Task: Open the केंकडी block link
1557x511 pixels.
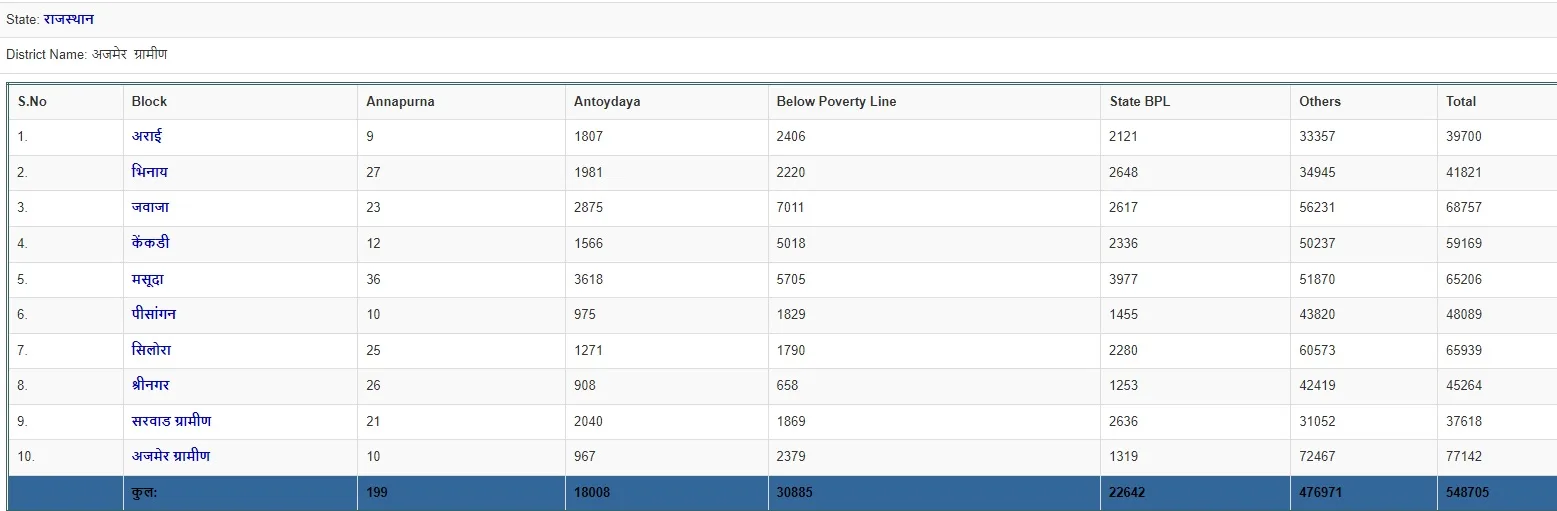Action: [151, 243]
